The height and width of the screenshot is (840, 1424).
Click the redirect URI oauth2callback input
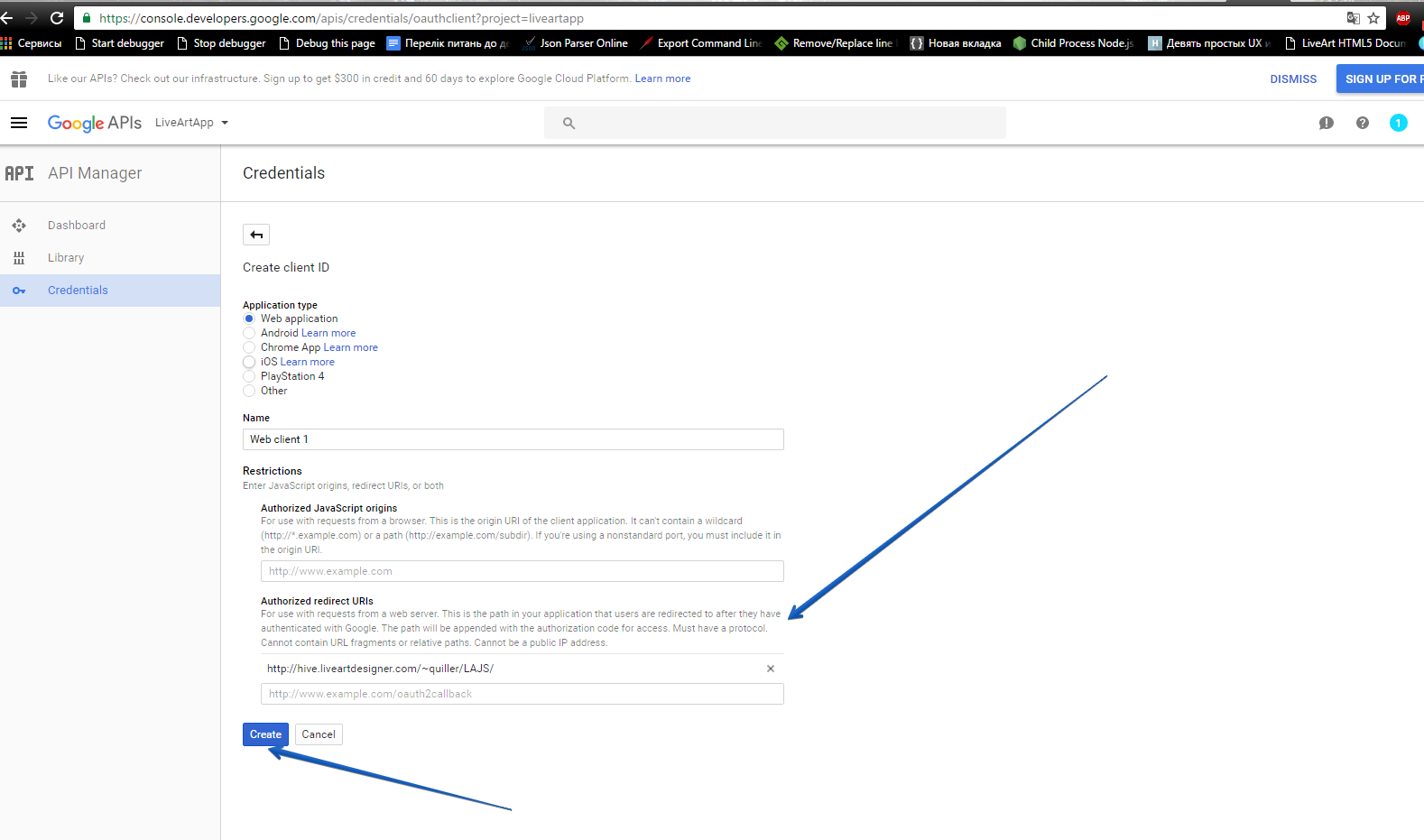coord(522,694)
